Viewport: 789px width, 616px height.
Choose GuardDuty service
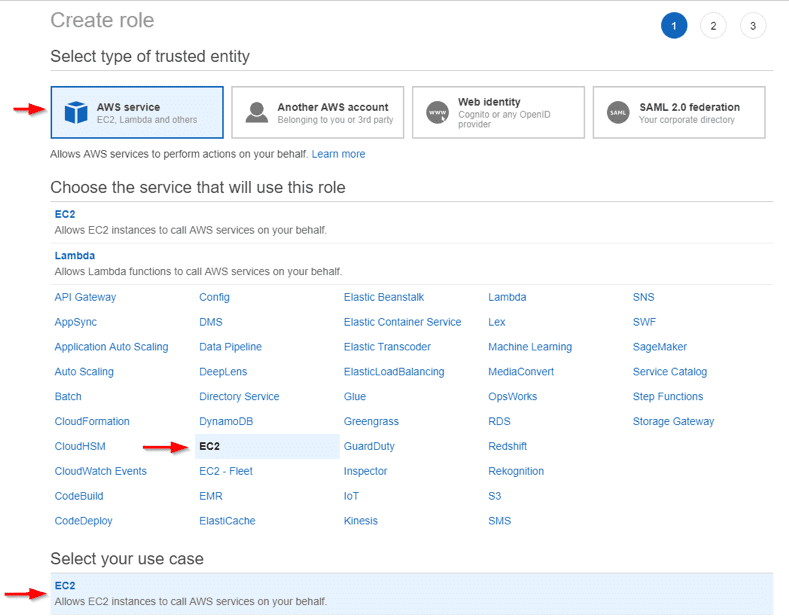tap(369, 446)
